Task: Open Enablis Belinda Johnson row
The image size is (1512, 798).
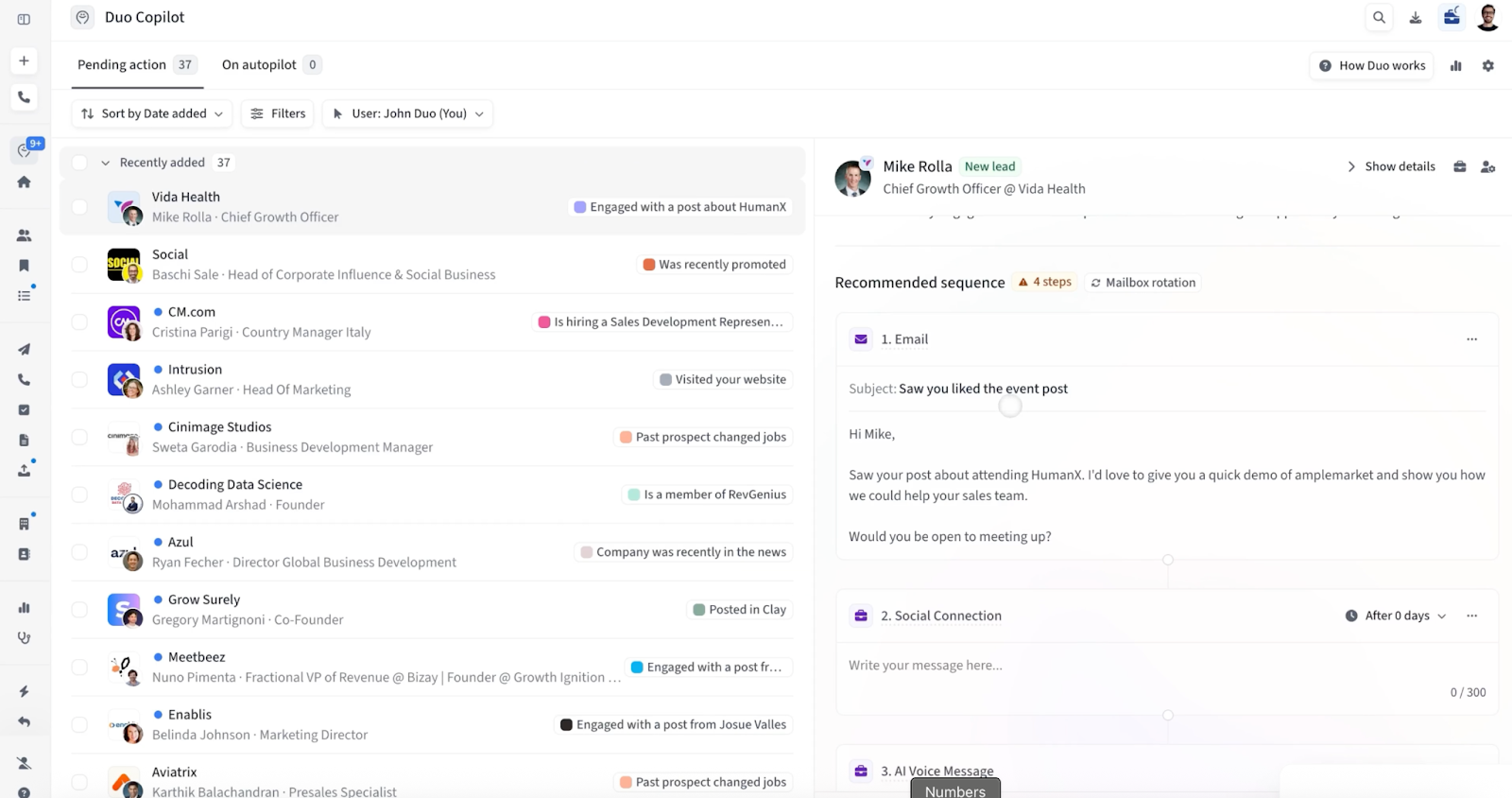Action: coord(434,724)
